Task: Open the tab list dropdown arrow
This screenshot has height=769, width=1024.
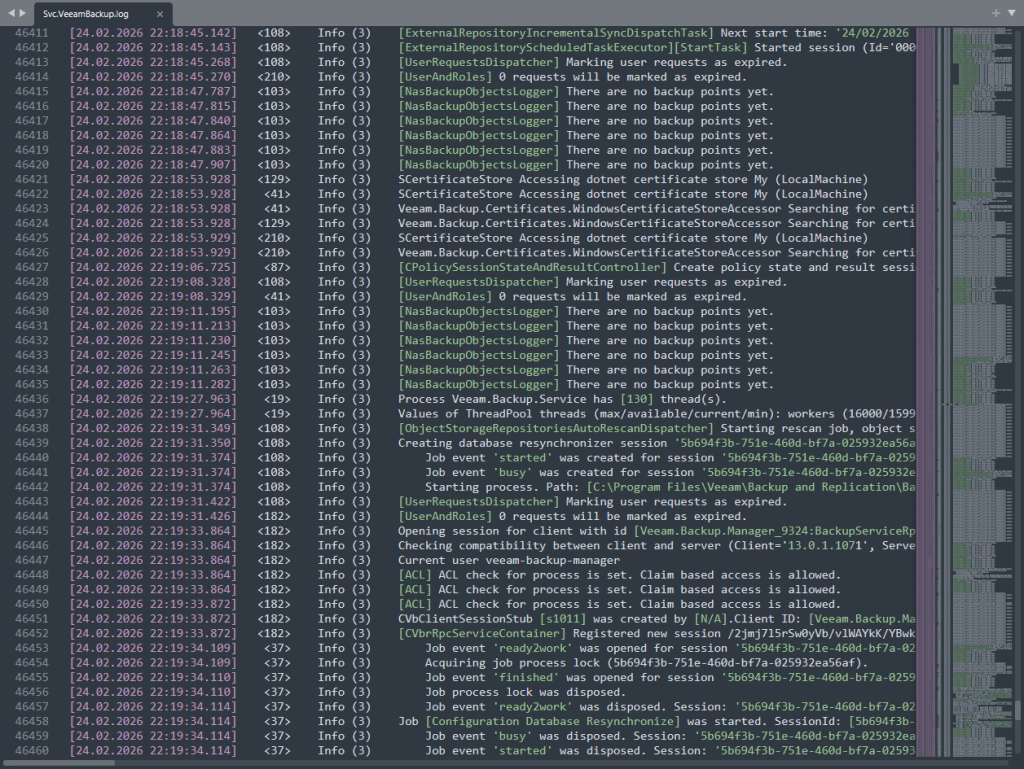Action: tap(1011, 13)
